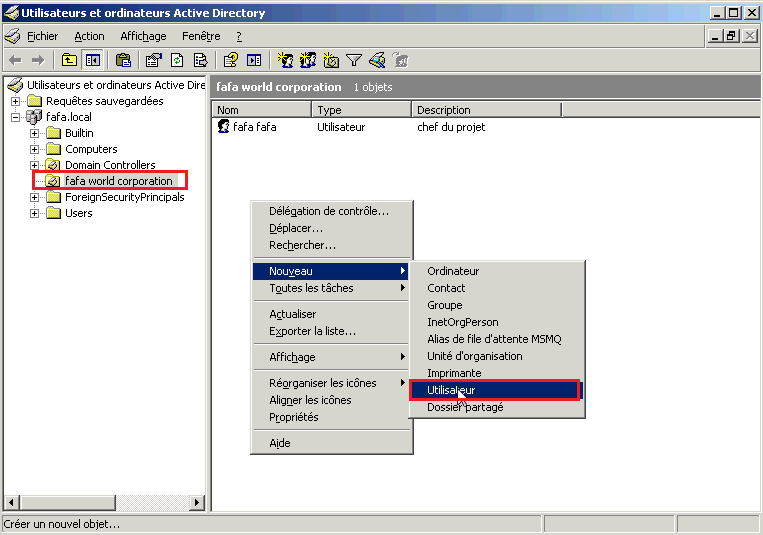Open the Fenêtre menu
Viewport: 763px width, 535px height.
point(201,36)
